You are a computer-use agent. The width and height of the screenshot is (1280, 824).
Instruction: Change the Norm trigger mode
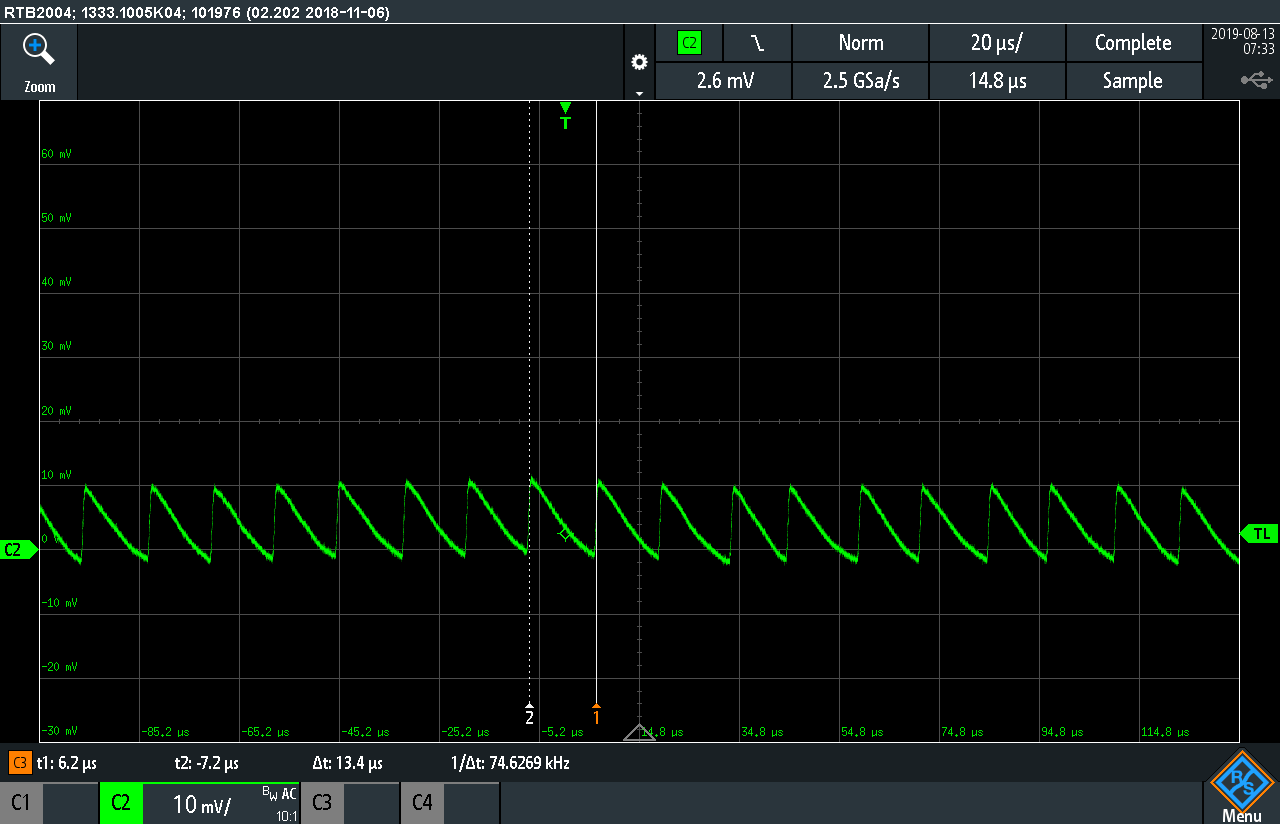point(861,43)
